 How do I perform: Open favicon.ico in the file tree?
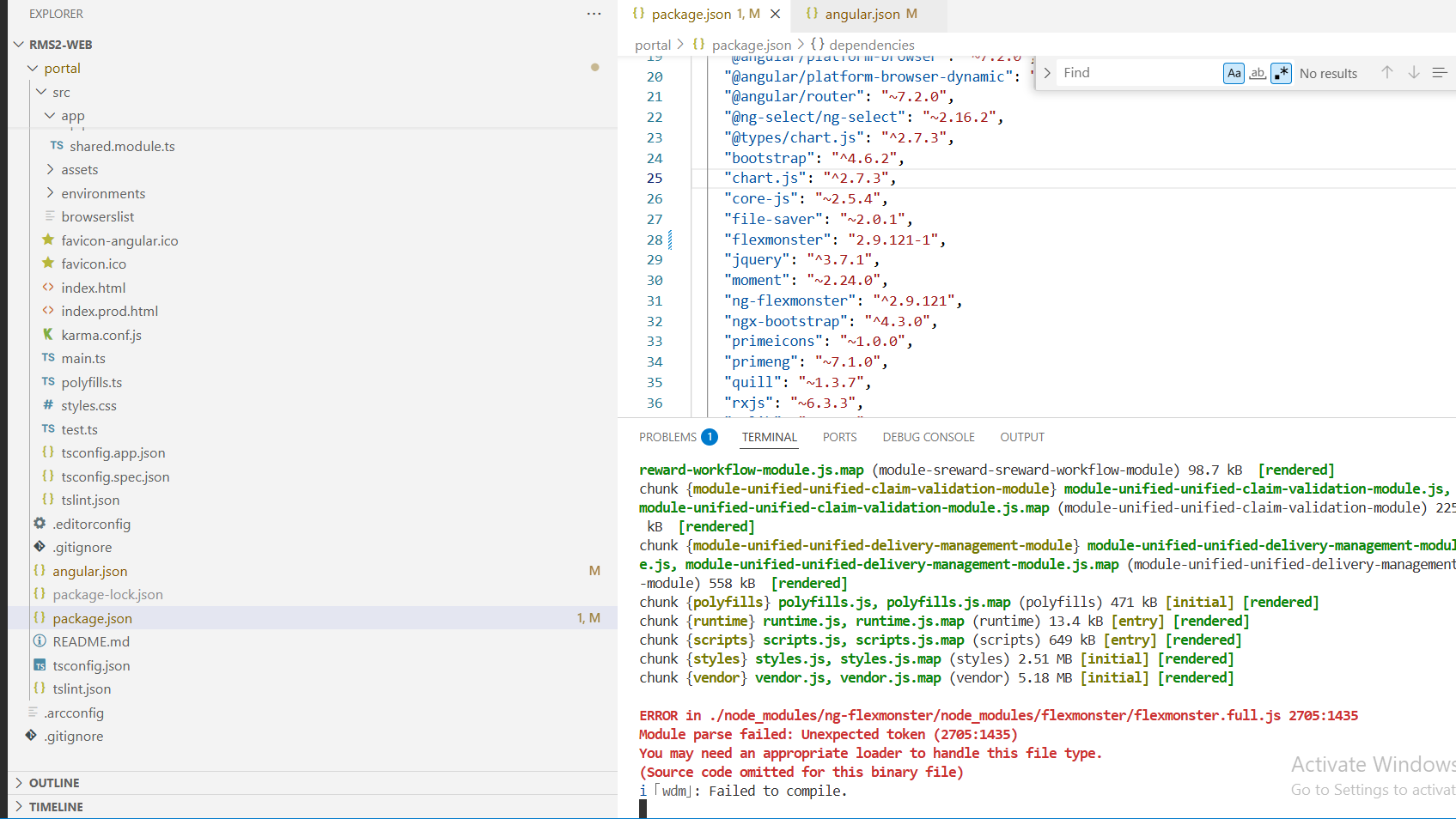click(93, 264)
